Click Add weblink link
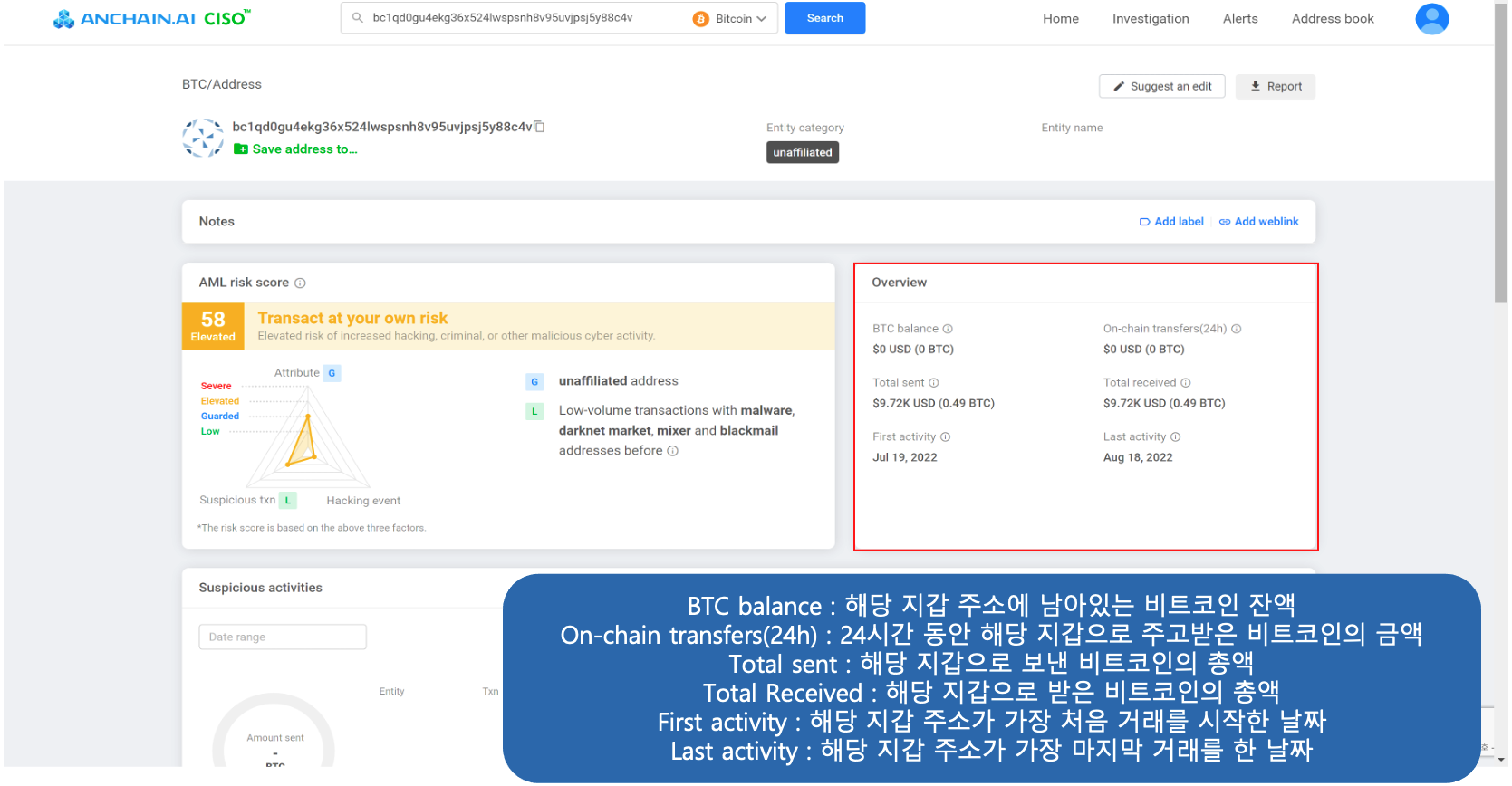The width and height of the screenshot is (1512, 786). pos(1258,222)
